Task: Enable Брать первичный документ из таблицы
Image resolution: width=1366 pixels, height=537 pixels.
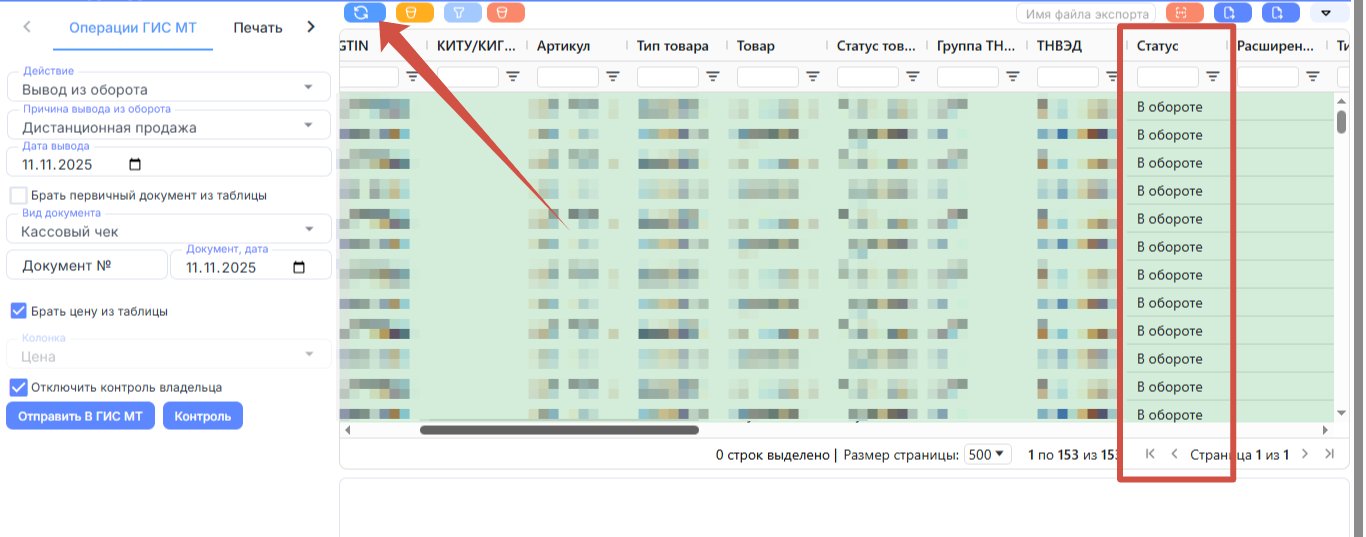Action: coord(18,195)
